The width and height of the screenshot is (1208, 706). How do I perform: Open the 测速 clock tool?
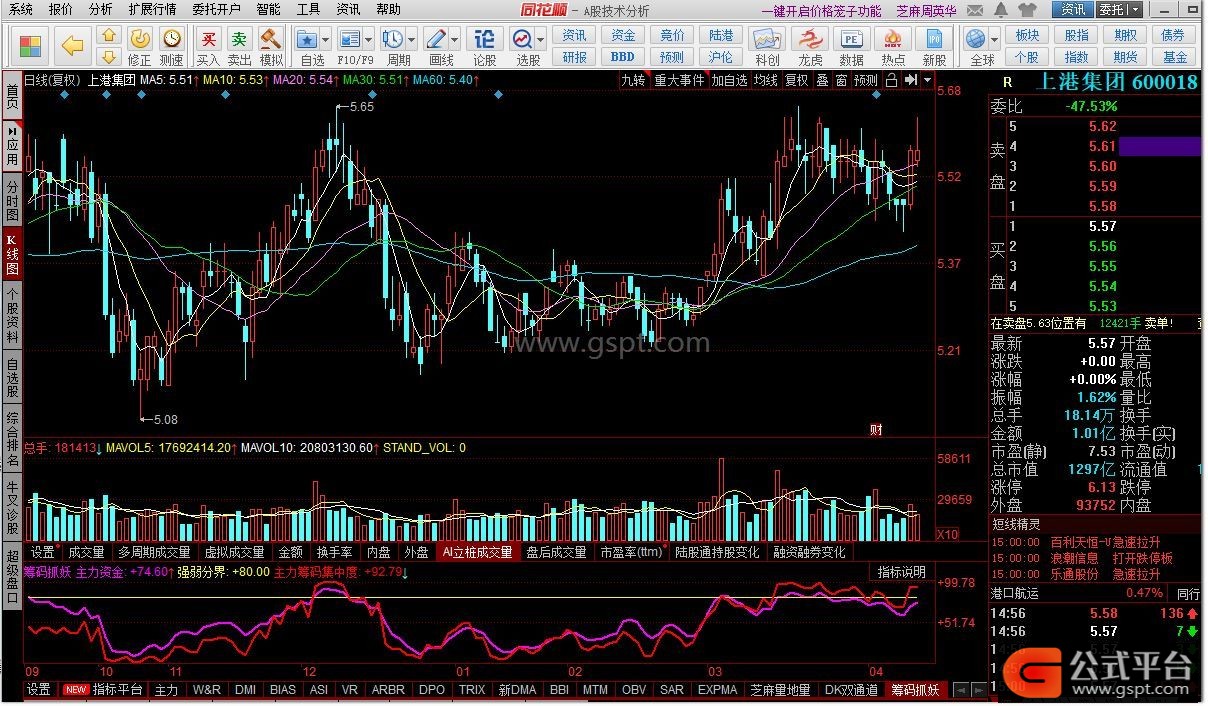(172, 39)
